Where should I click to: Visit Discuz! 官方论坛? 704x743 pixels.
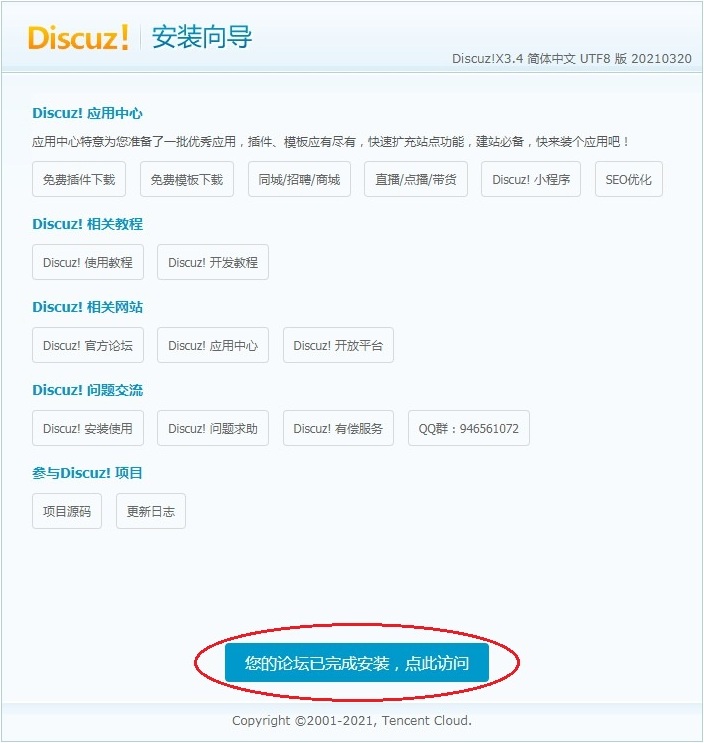point(88,345)
